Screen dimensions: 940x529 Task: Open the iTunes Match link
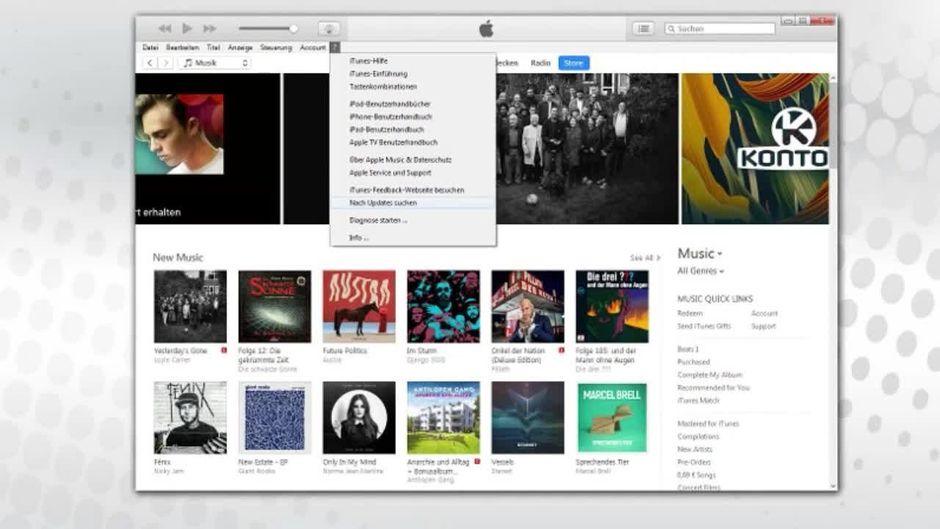point(698,400)
